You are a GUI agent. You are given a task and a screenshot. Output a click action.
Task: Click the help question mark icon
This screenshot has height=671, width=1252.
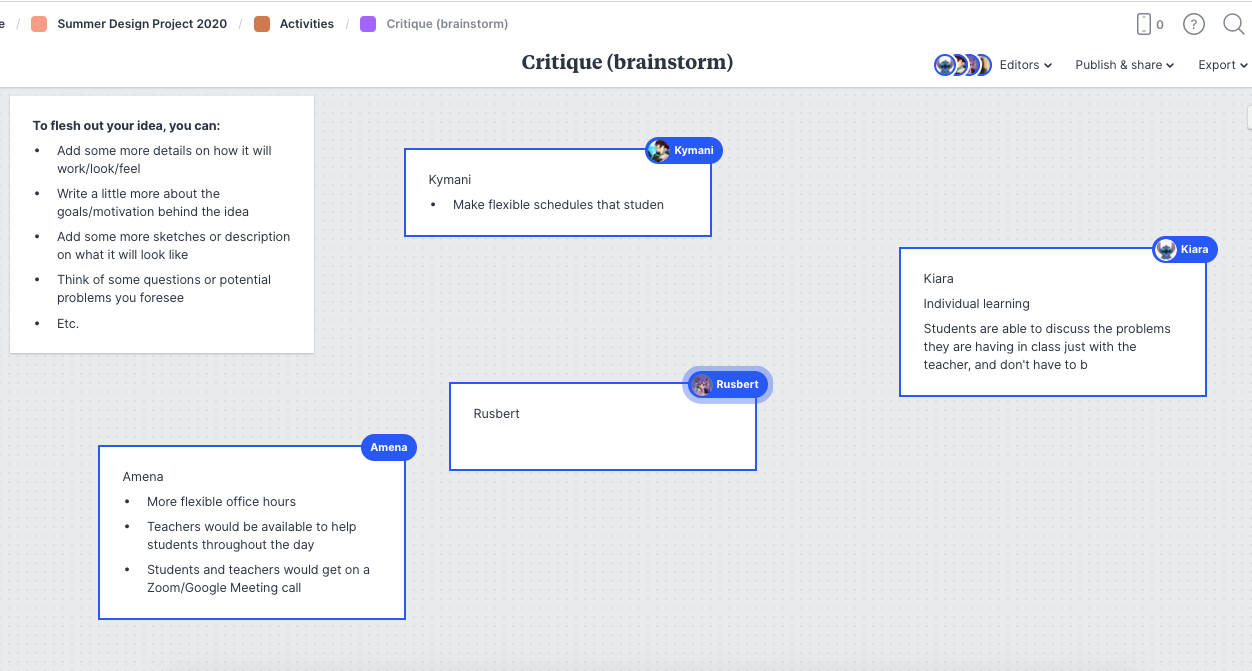[x=1193, y=24]
